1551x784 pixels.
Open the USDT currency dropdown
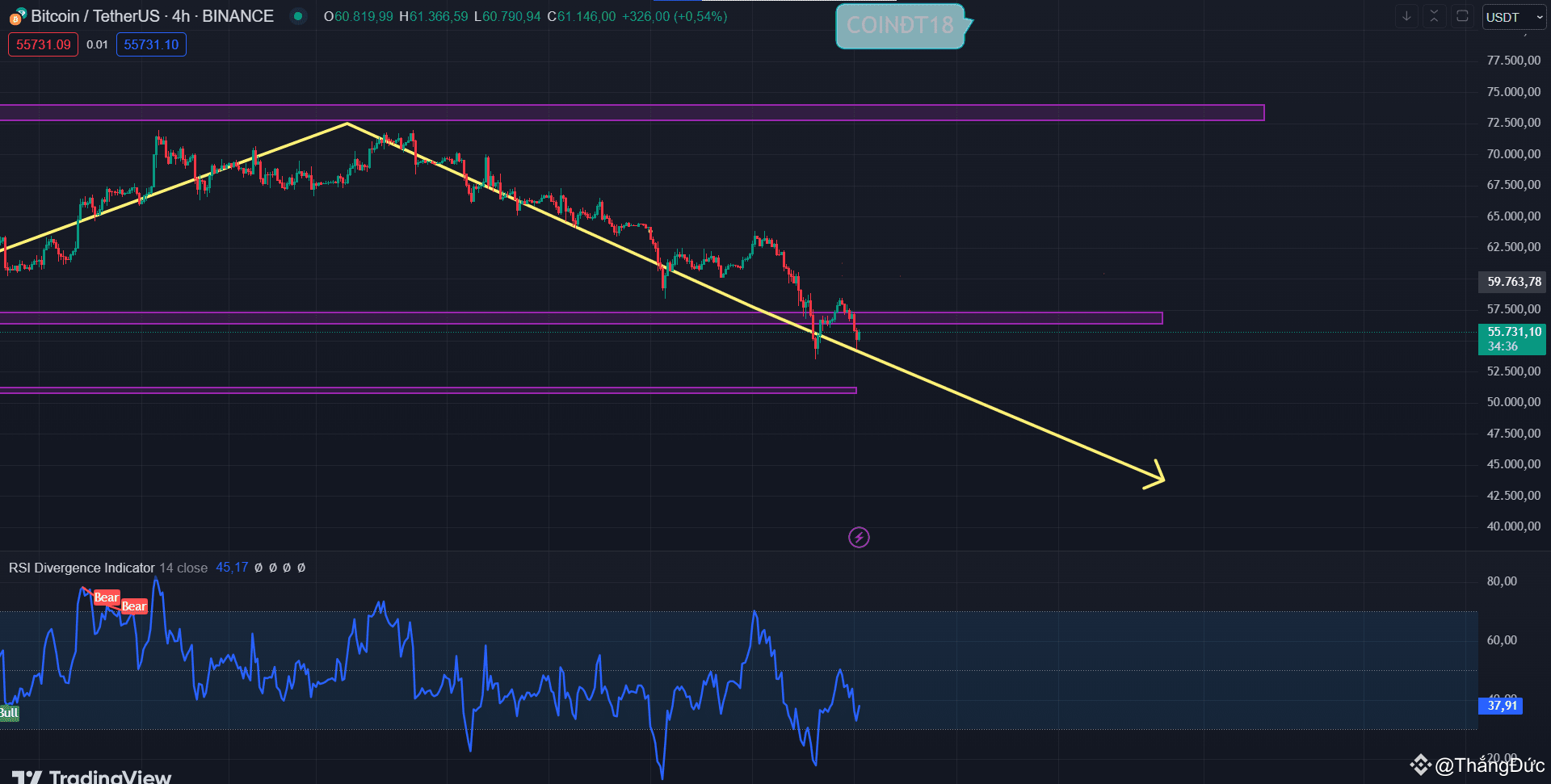click(1512, 16)
